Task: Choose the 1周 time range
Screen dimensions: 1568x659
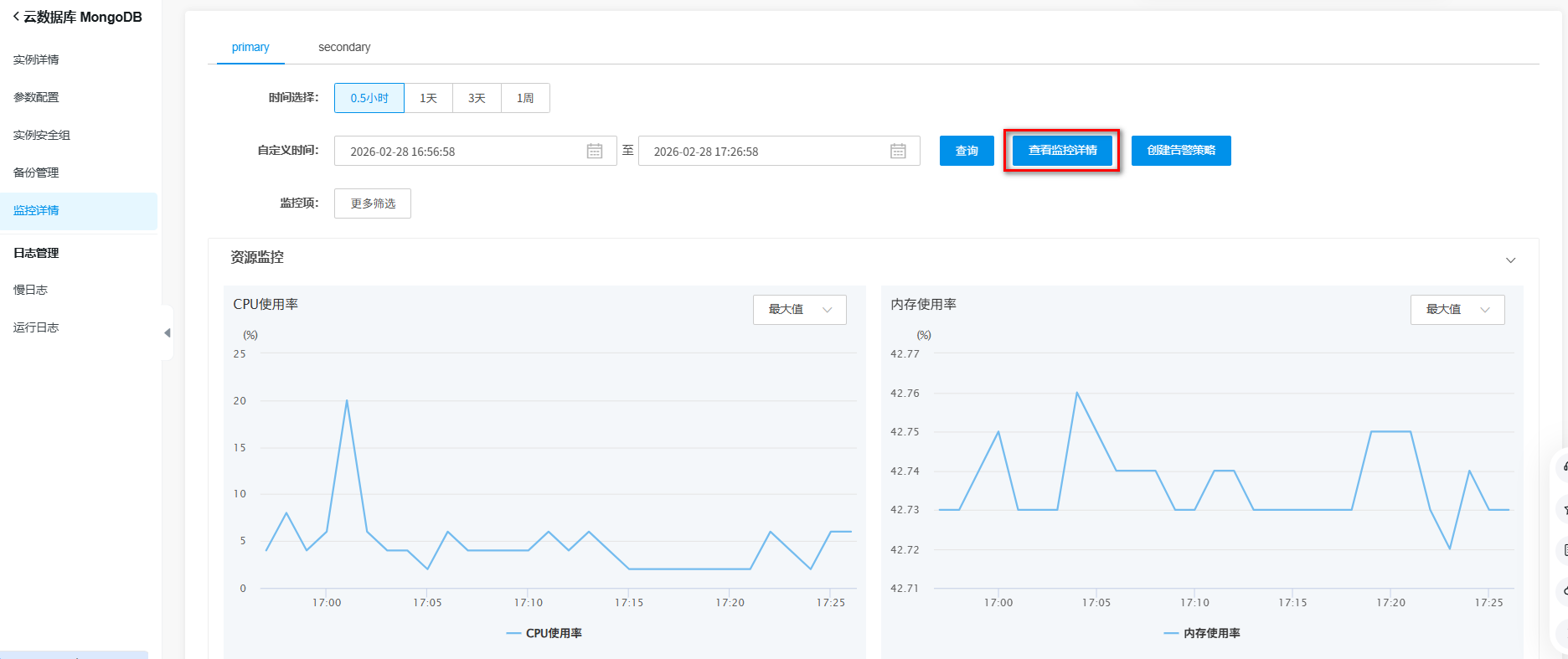Action: [525, 98]
